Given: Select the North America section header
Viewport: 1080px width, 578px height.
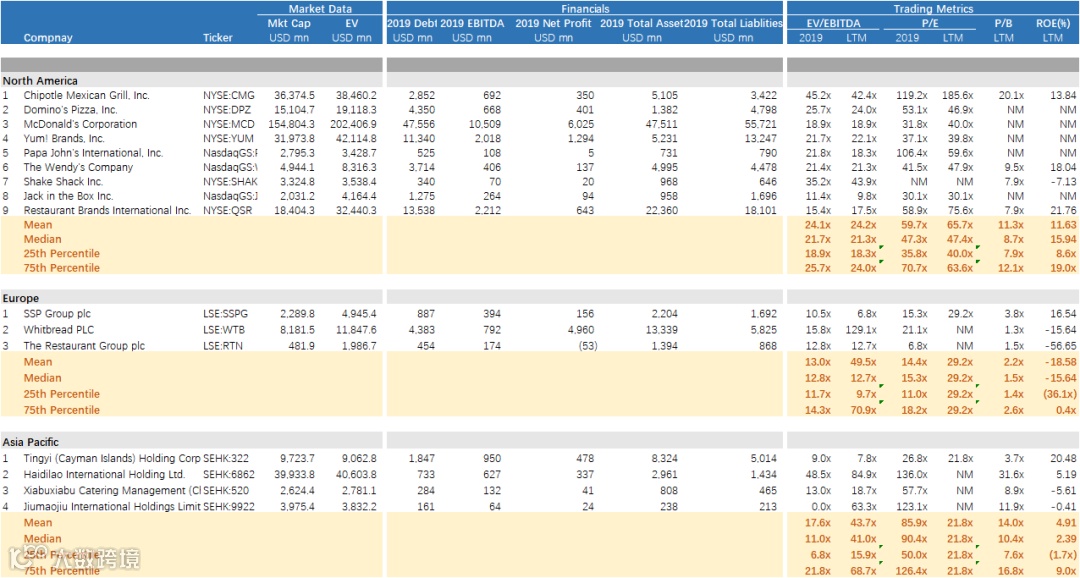Looking at the screenshot, I should point(40,81).
